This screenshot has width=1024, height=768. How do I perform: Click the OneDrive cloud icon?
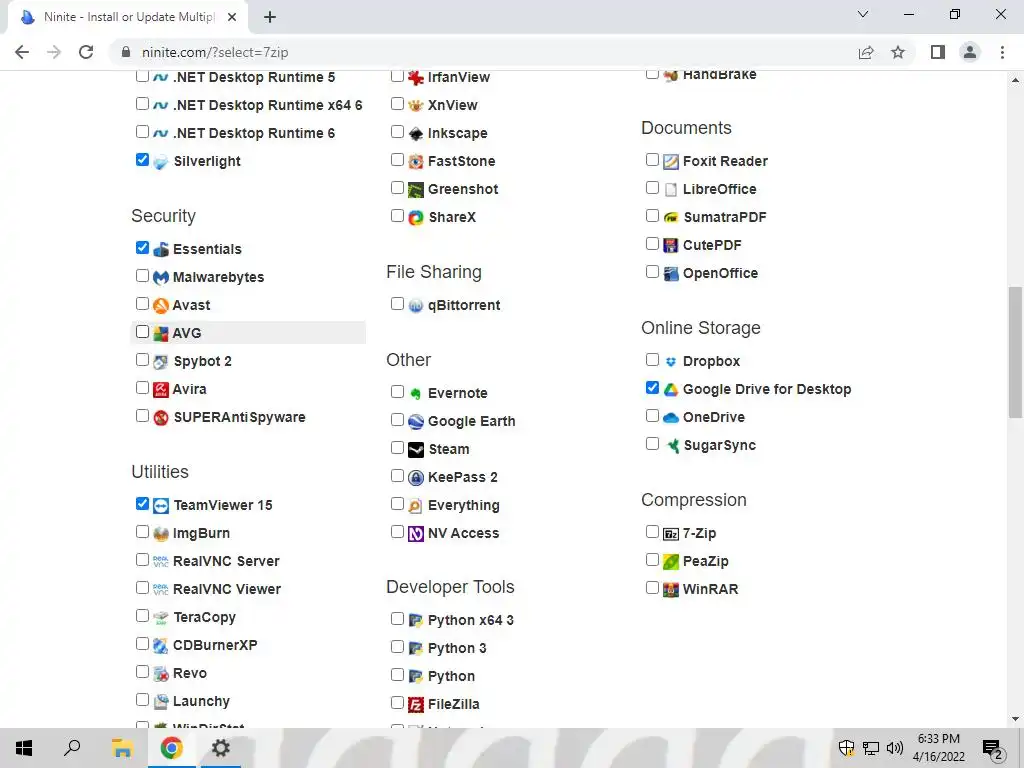coord(671,418)
